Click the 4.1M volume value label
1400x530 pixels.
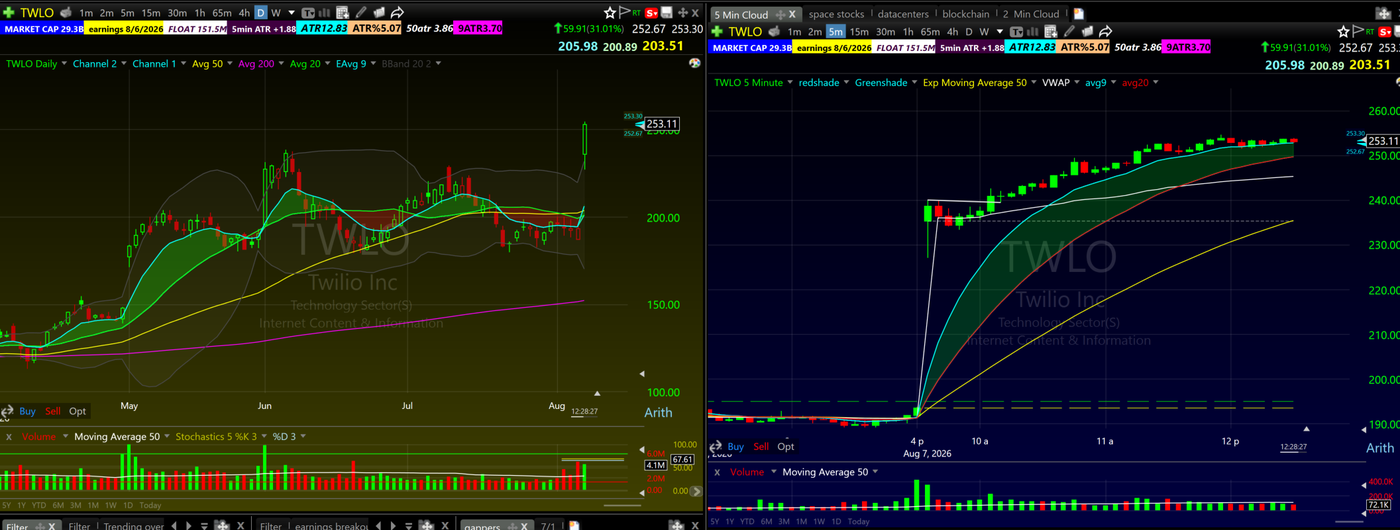pos(656,466)
